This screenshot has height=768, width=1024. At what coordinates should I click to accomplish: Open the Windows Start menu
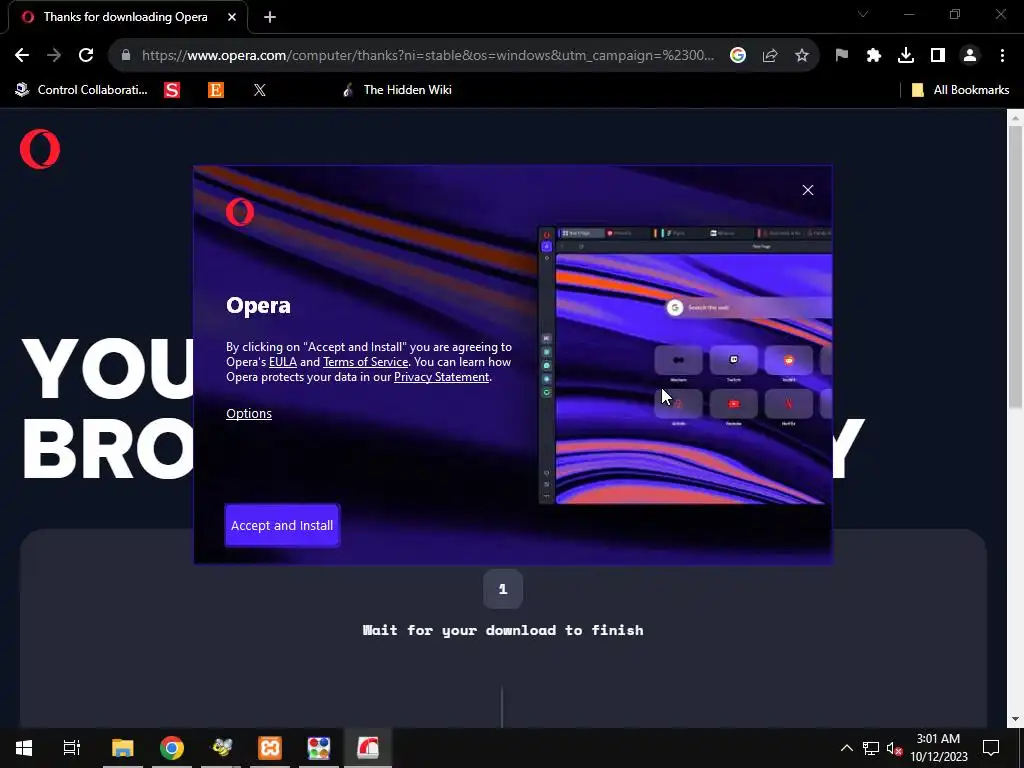click(x=24, y=748)
